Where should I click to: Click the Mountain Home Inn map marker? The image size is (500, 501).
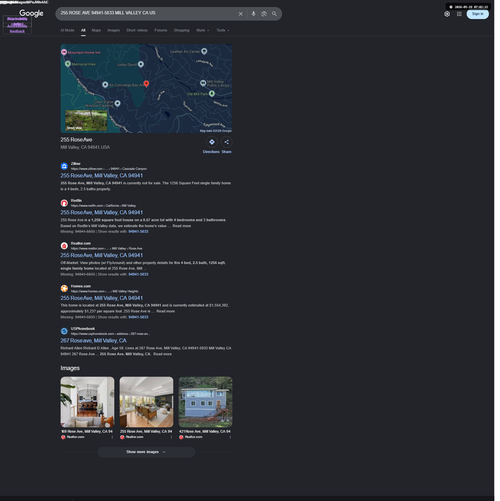[x=64, y=52]
